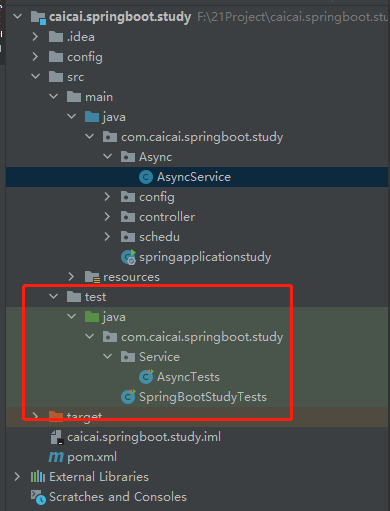Click the AsyncTests test class icon
Screen dimensions: 390x511
pos(146,377)
